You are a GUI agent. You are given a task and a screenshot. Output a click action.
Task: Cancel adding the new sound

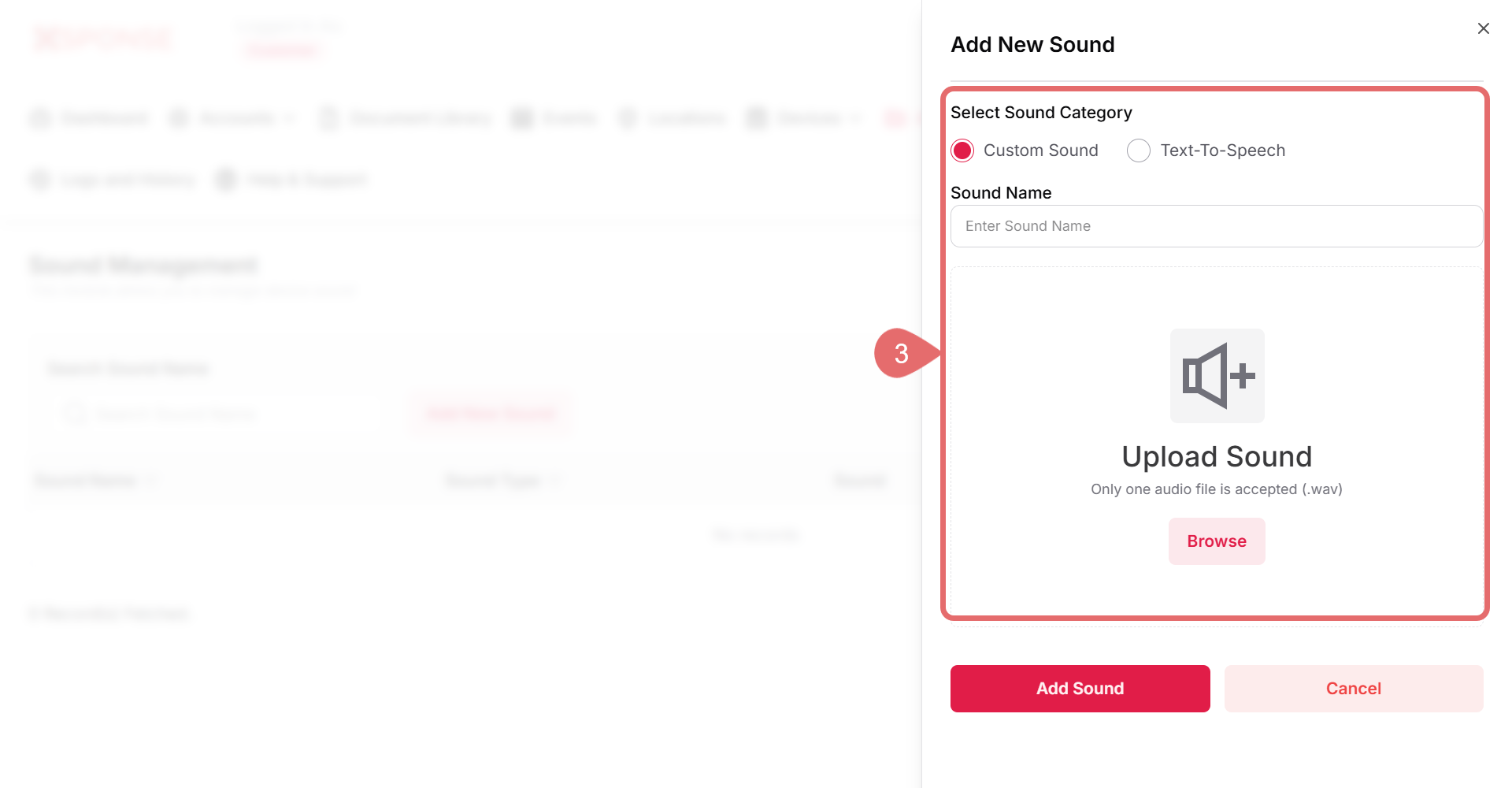pyautogui.click(x=1353, y=689)
